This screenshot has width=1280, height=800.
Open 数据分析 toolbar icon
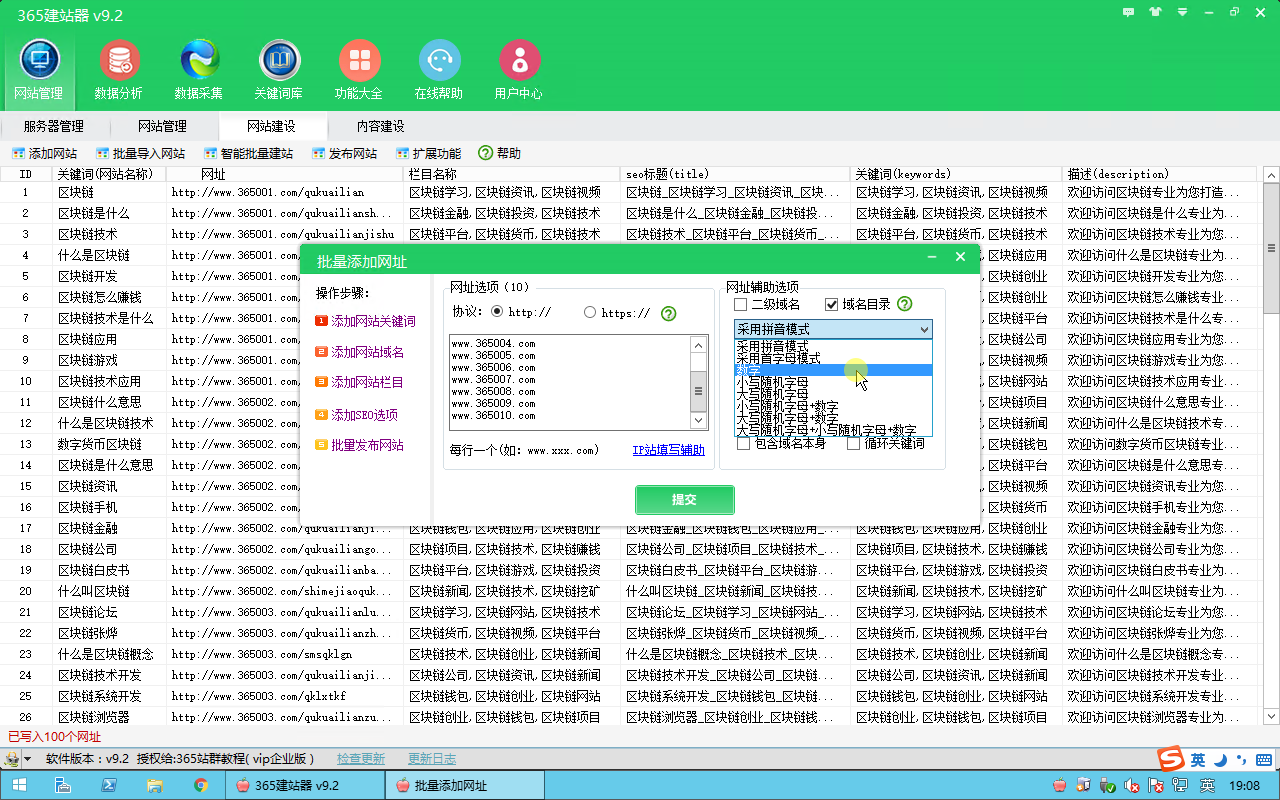coord(119,70)
